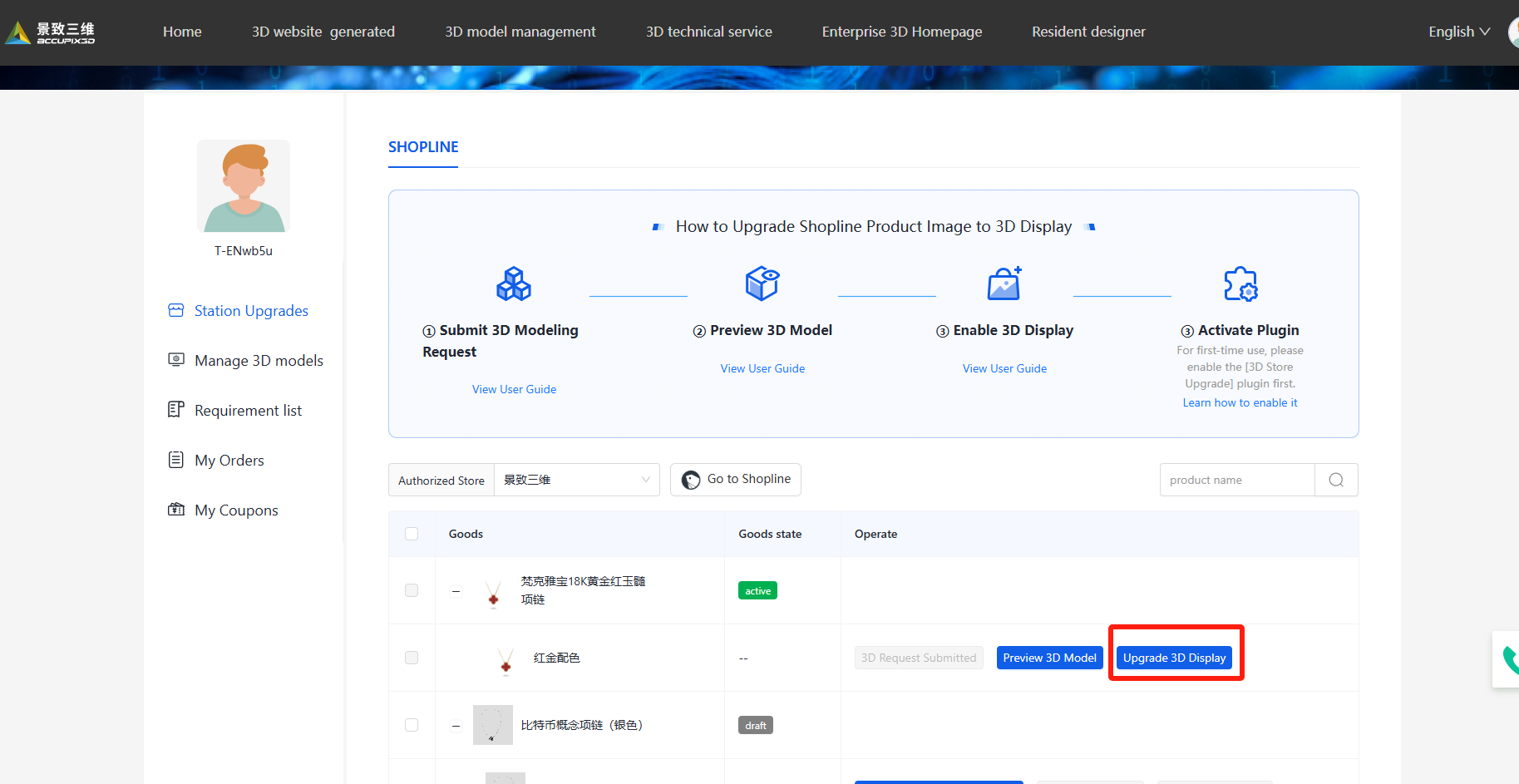Open View User Guide under Submit 3D Modeling
Screen dimensions: 1519x784
tap(515, 389)
